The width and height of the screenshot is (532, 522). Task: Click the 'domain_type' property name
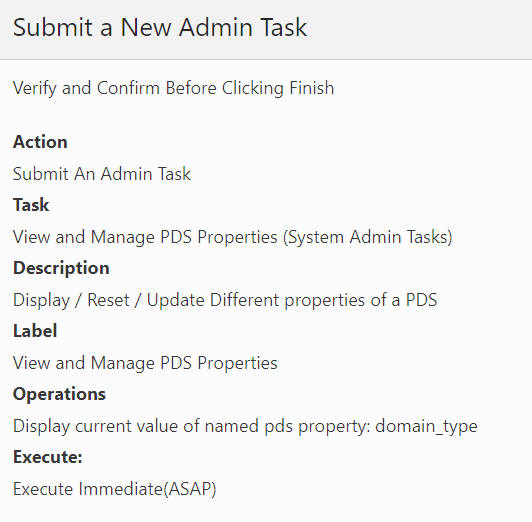pyautogui.click(x=426, y=426)
